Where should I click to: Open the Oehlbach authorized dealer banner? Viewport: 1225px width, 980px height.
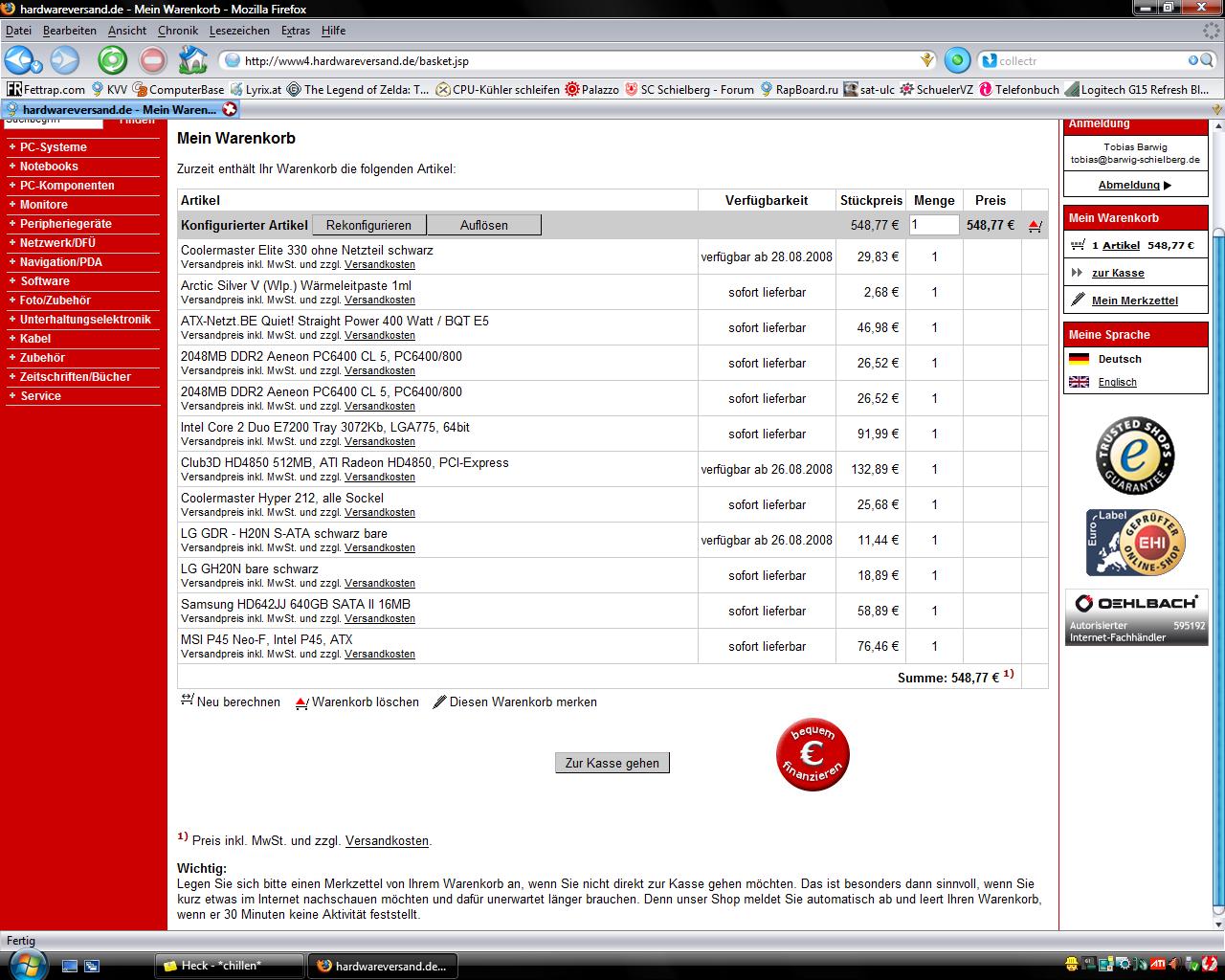(1136, 617)
